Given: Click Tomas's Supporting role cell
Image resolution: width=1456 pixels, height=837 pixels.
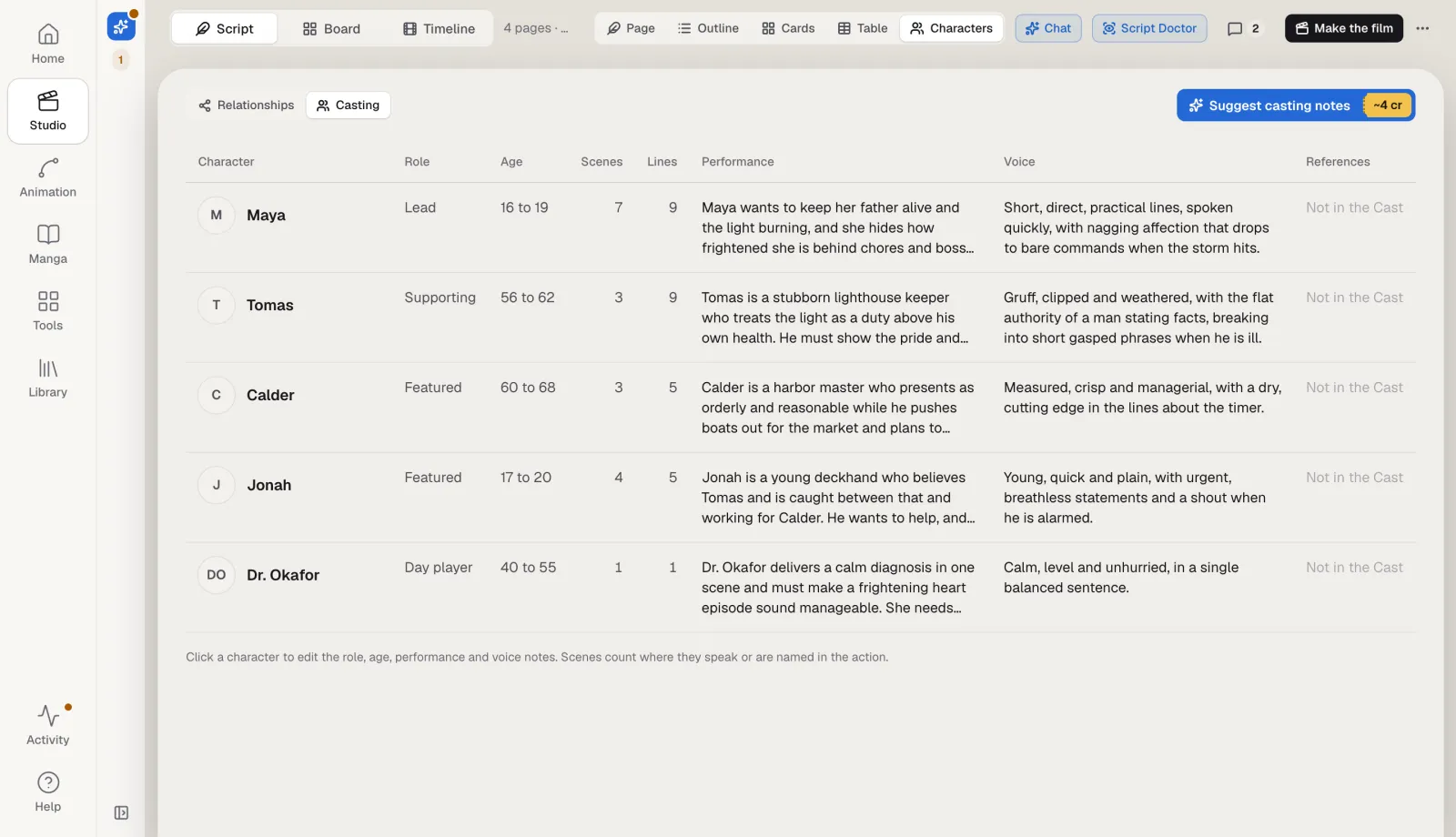Looking at the screenshot, I should 440,297.
